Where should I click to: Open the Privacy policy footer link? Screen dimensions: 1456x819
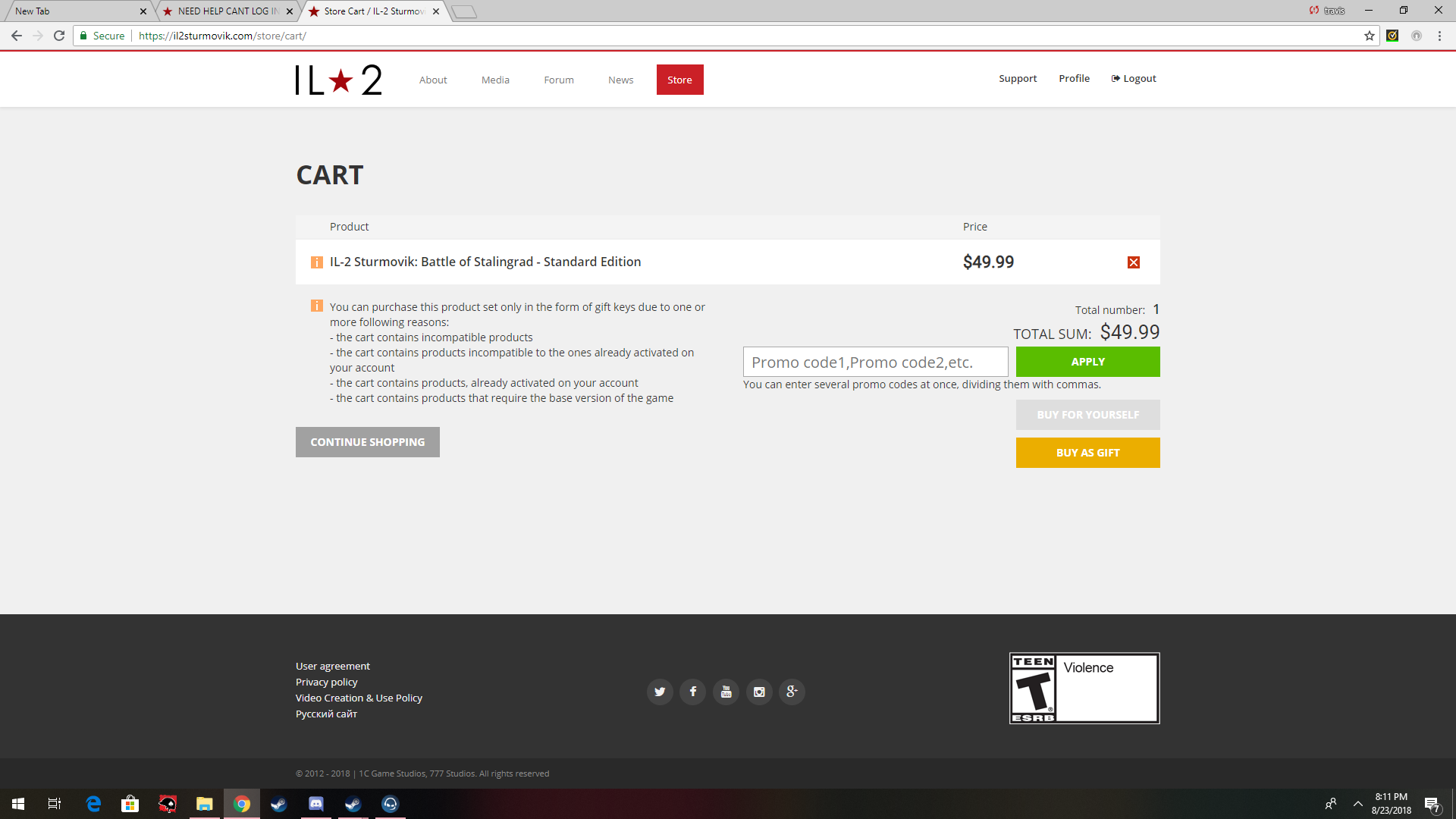326,682
